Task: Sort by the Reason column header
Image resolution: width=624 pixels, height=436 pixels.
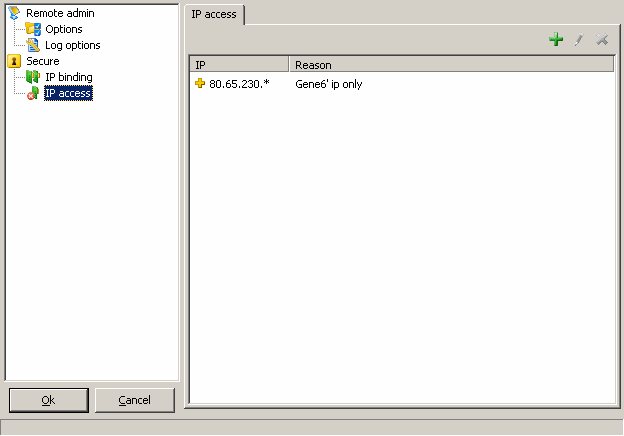Action: 451,64
